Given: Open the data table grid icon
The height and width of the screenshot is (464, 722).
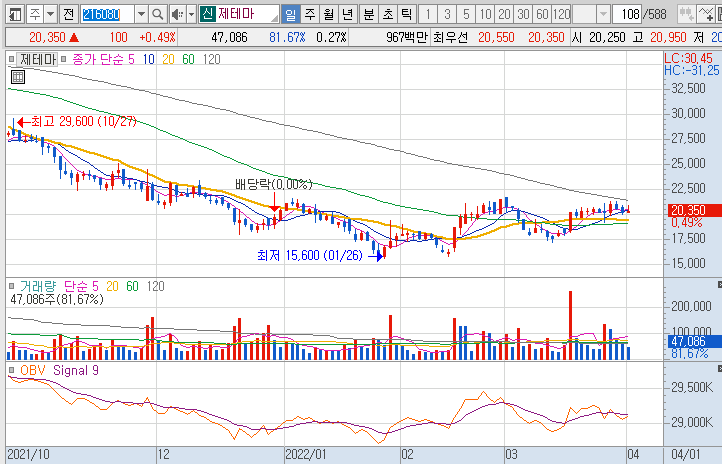Looking at the screenshot, I should [17, 77].
